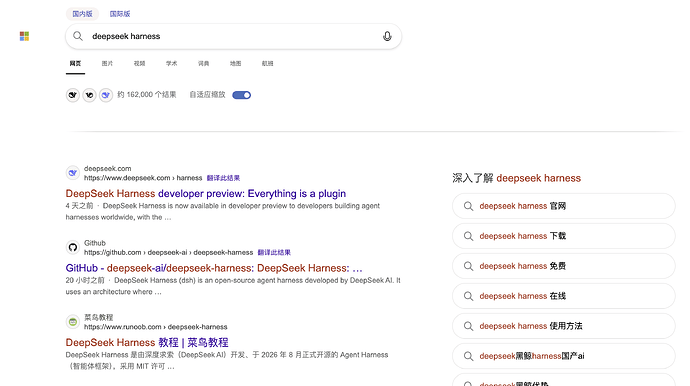This screenshot has width=690, height=386.
Task: Select the 航班 search tab
Action: (268, 63)
